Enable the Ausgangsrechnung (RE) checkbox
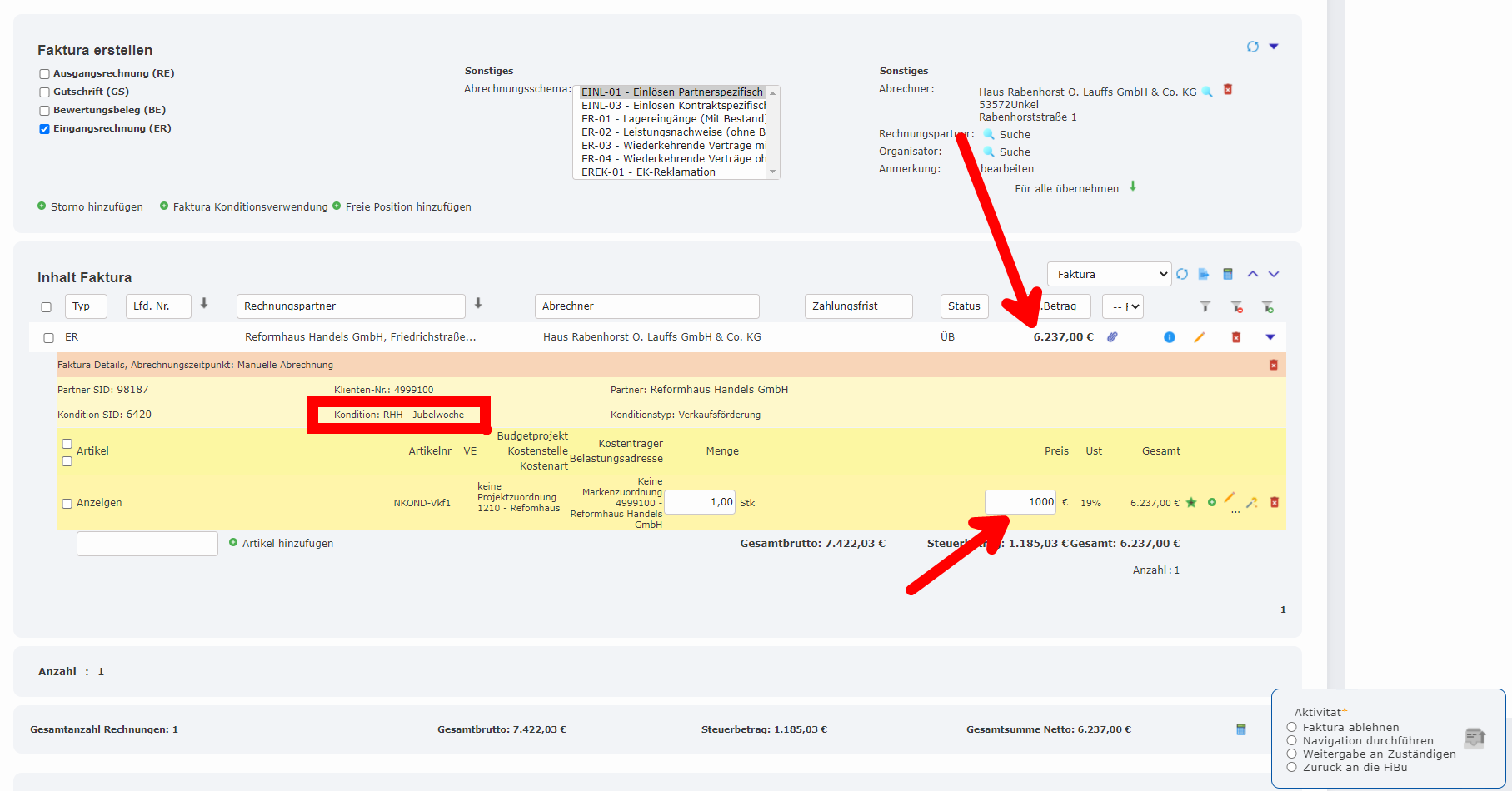 [x=43, y=73]
